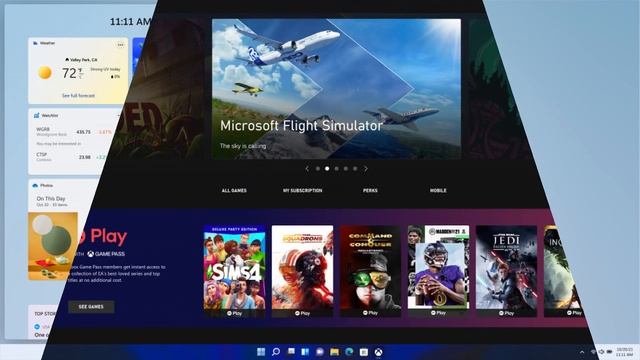Open the MY SUBSCRIPTION tab
The width and height of the screenshot is (640, 360).
tap(302, 191)
